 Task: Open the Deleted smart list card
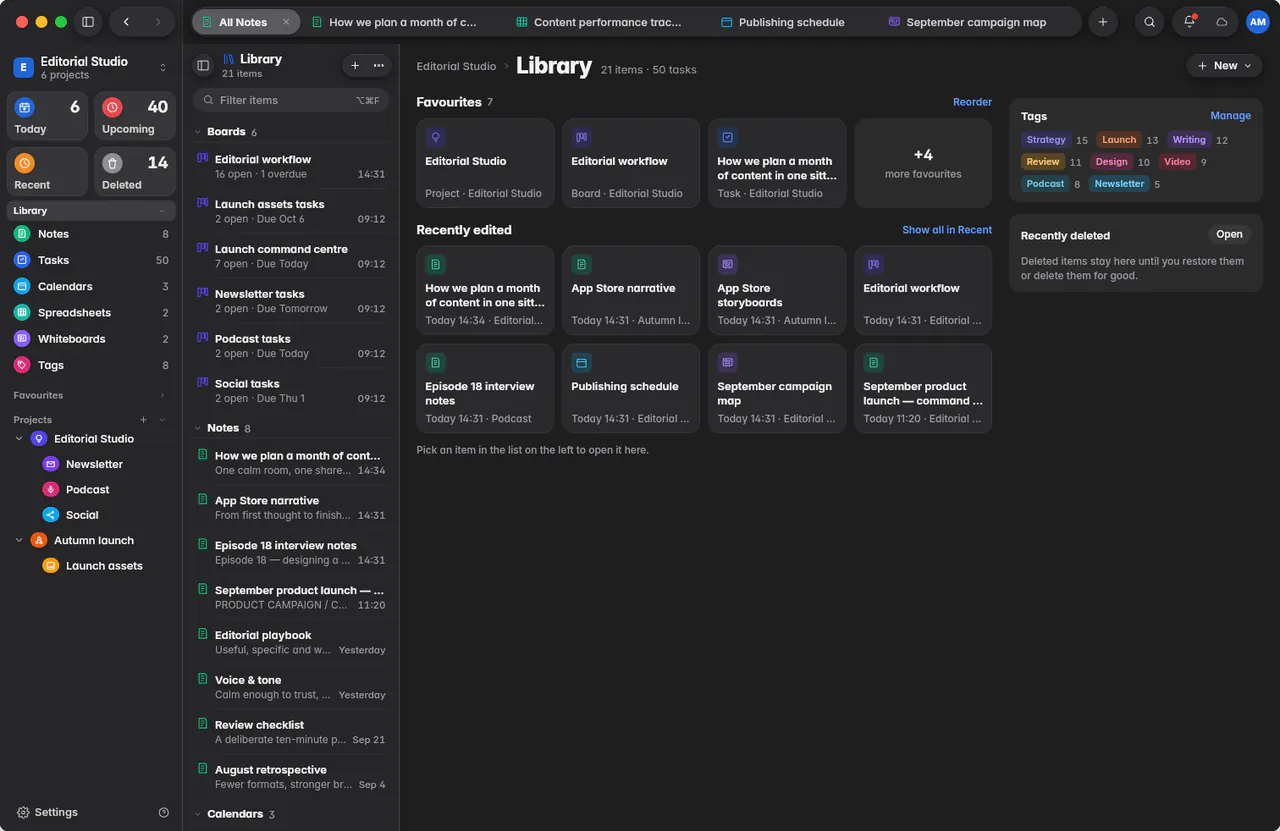pos(135,172)
